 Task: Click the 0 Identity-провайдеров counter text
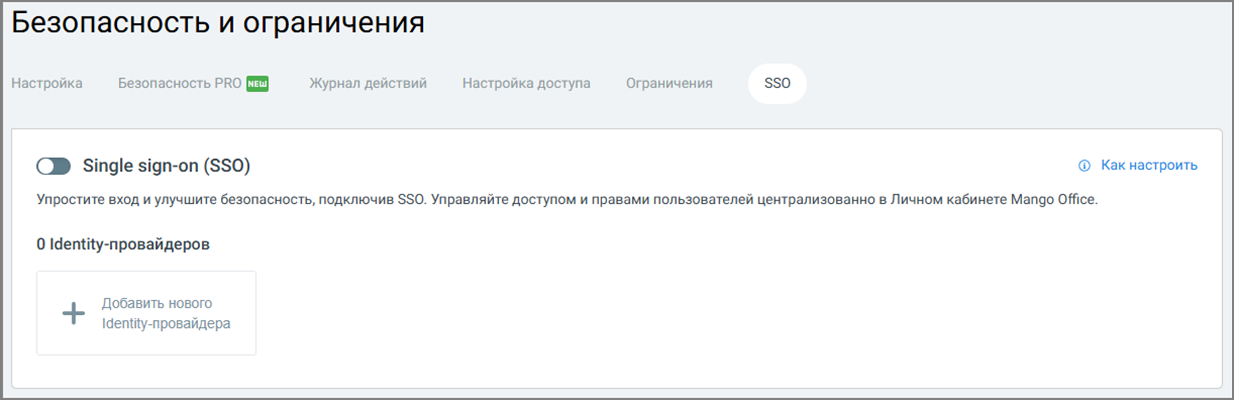click(x=123, y=244)
